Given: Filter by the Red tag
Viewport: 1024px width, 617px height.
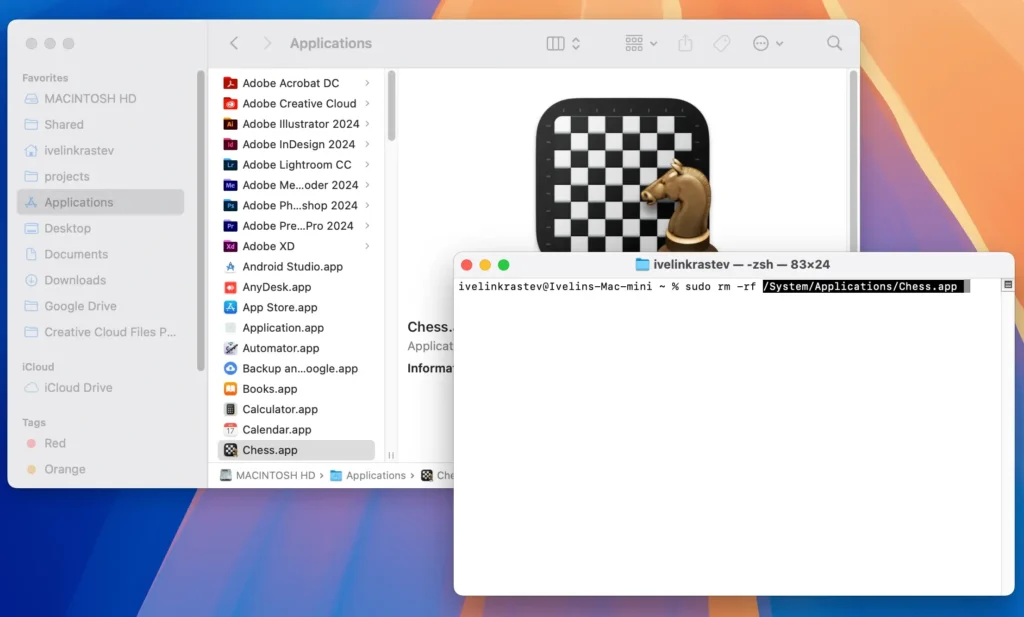Looking at the screenshot, I should pos(101,443).
